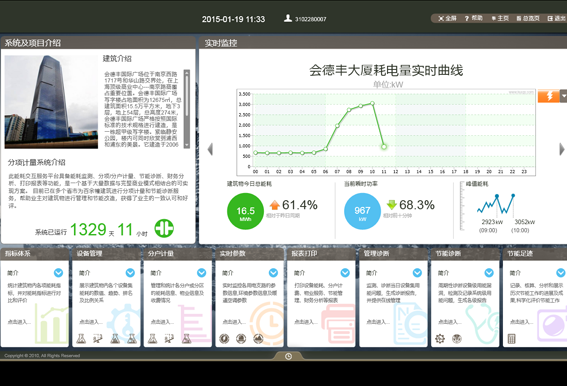Show previous chart with left arrow

coord(210,149)
